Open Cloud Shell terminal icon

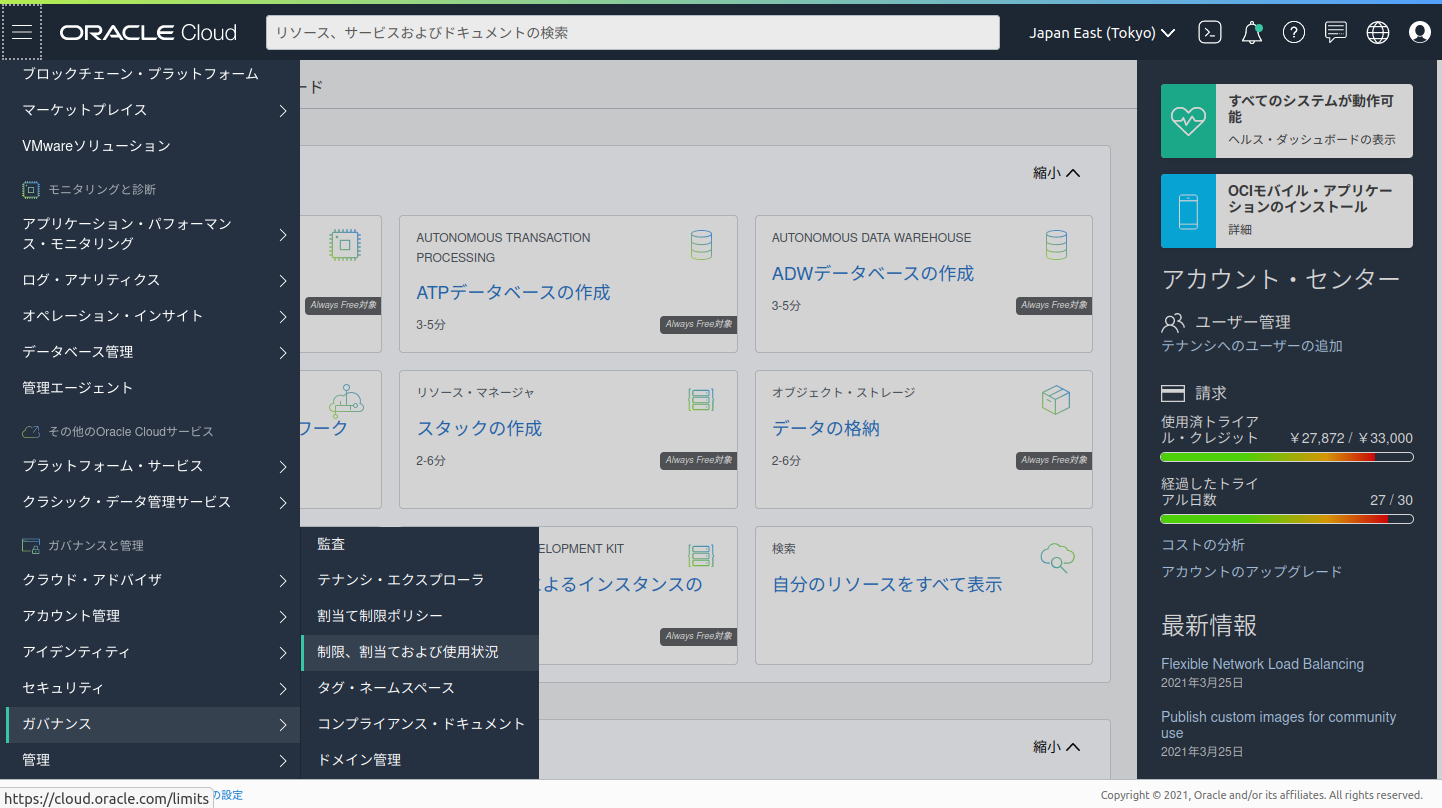(1210, 33)
